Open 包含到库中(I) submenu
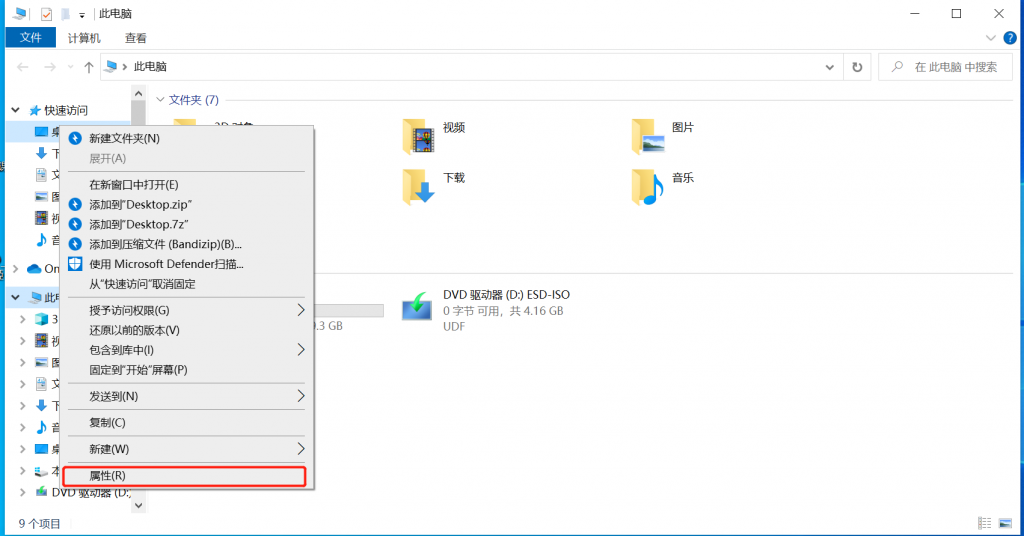 point(185,350)
